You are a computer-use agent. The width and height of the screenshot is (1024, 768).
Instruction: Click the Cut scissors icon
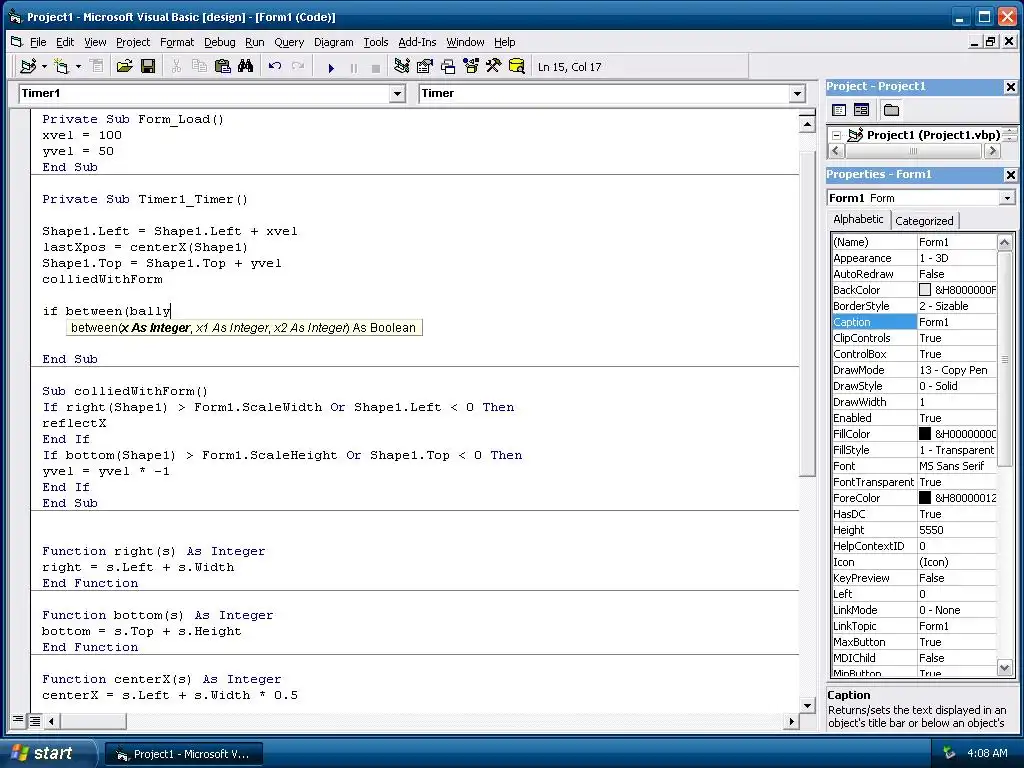tap(176, 66)
